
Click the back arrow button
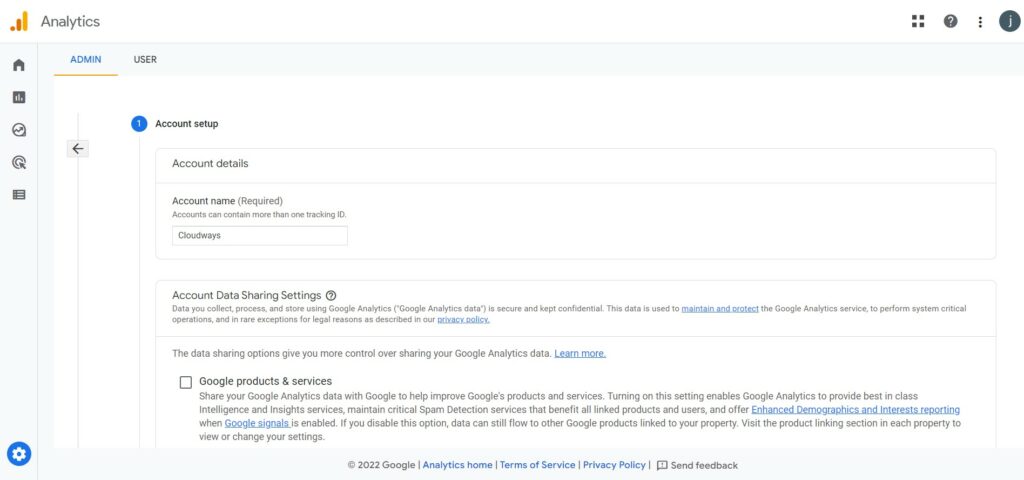pos(78,149)
